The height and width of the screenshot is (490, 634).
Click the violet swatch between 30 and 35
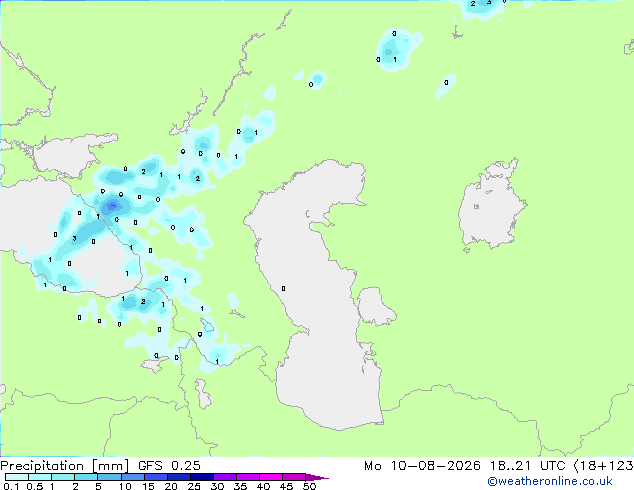[x=225, y=477]
